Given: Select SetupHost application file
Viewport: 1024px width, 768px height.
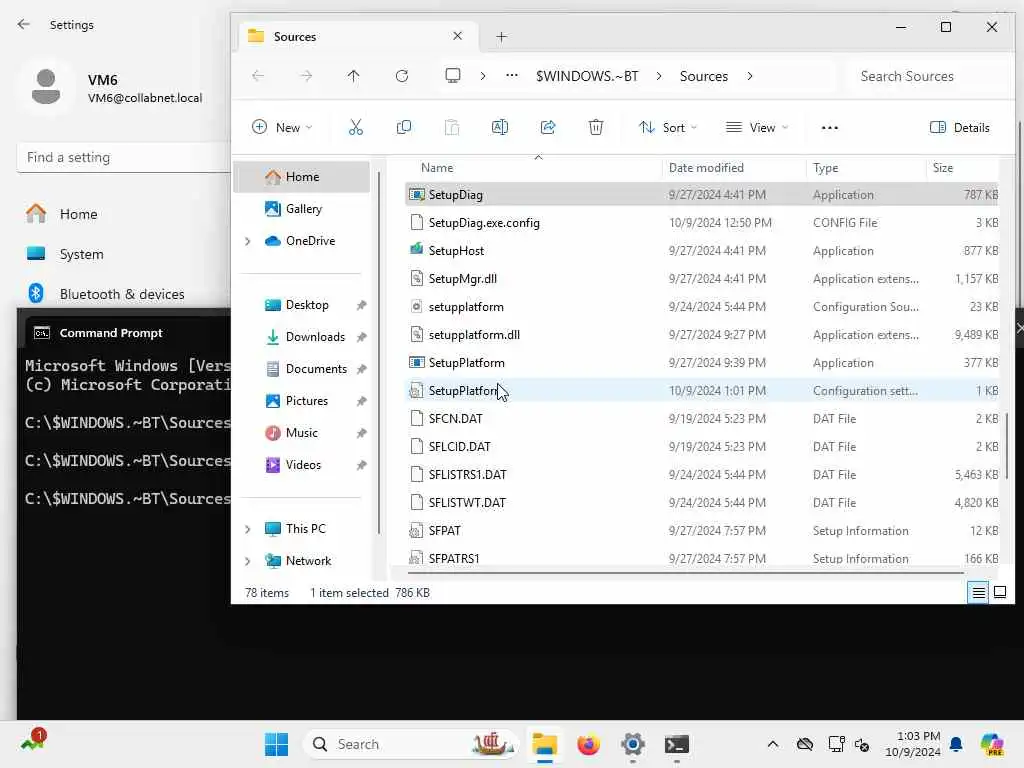Looking at the screenshot, I should click(x=702, y=251).
